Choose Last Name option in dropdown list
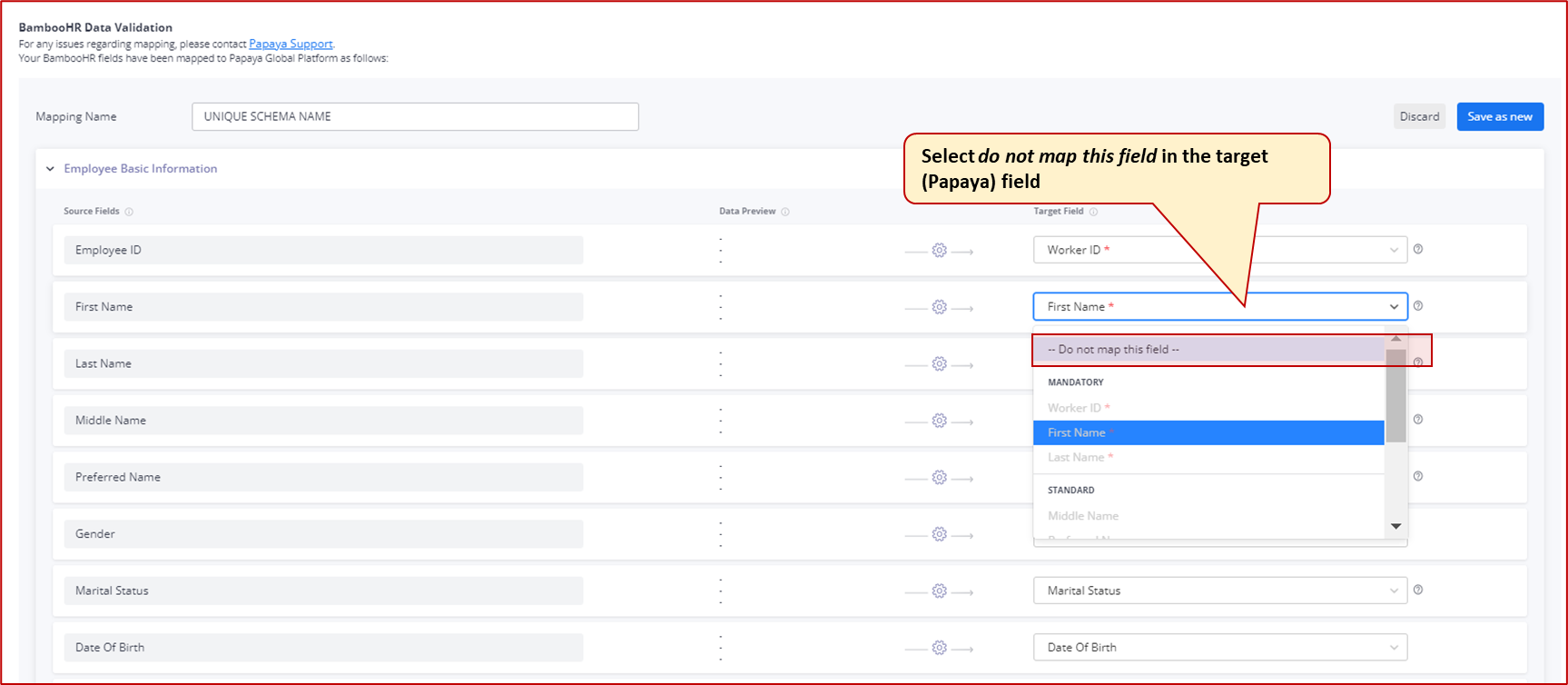1568x685 pixels. 1208,457
